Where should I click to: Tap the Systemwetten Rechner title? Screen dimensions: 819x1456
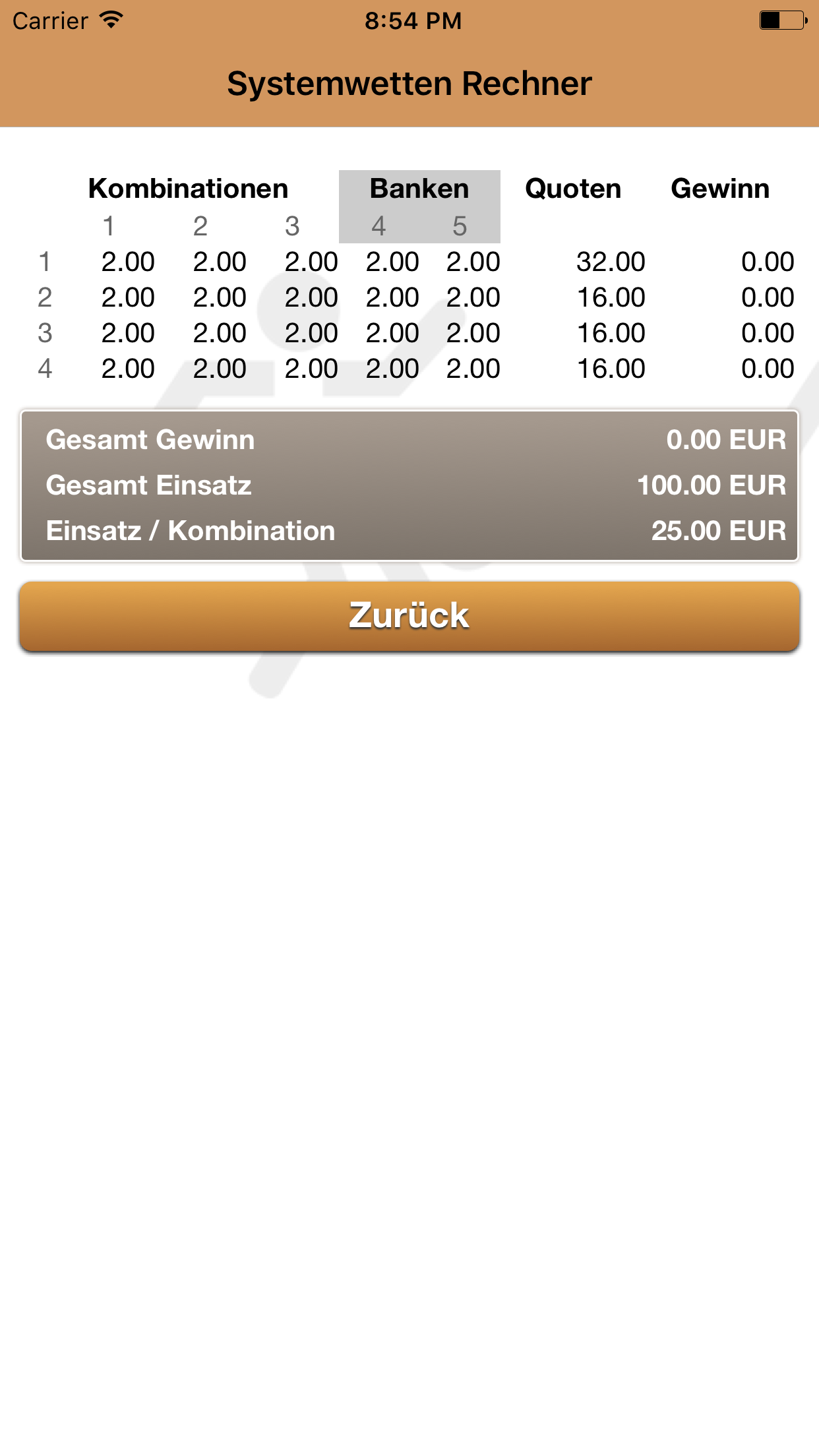(409, 84)
